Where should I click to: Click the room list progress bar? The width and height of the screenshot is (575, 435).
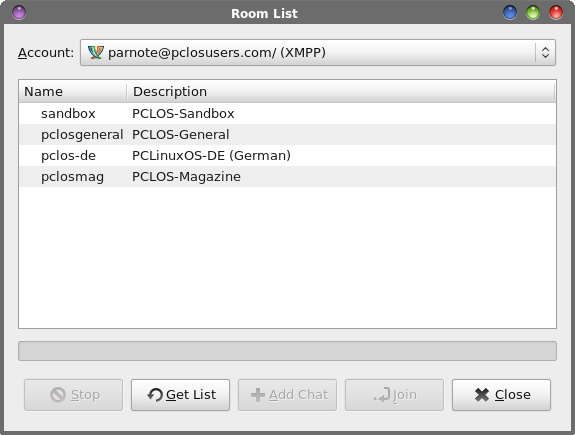coord(288,351)
